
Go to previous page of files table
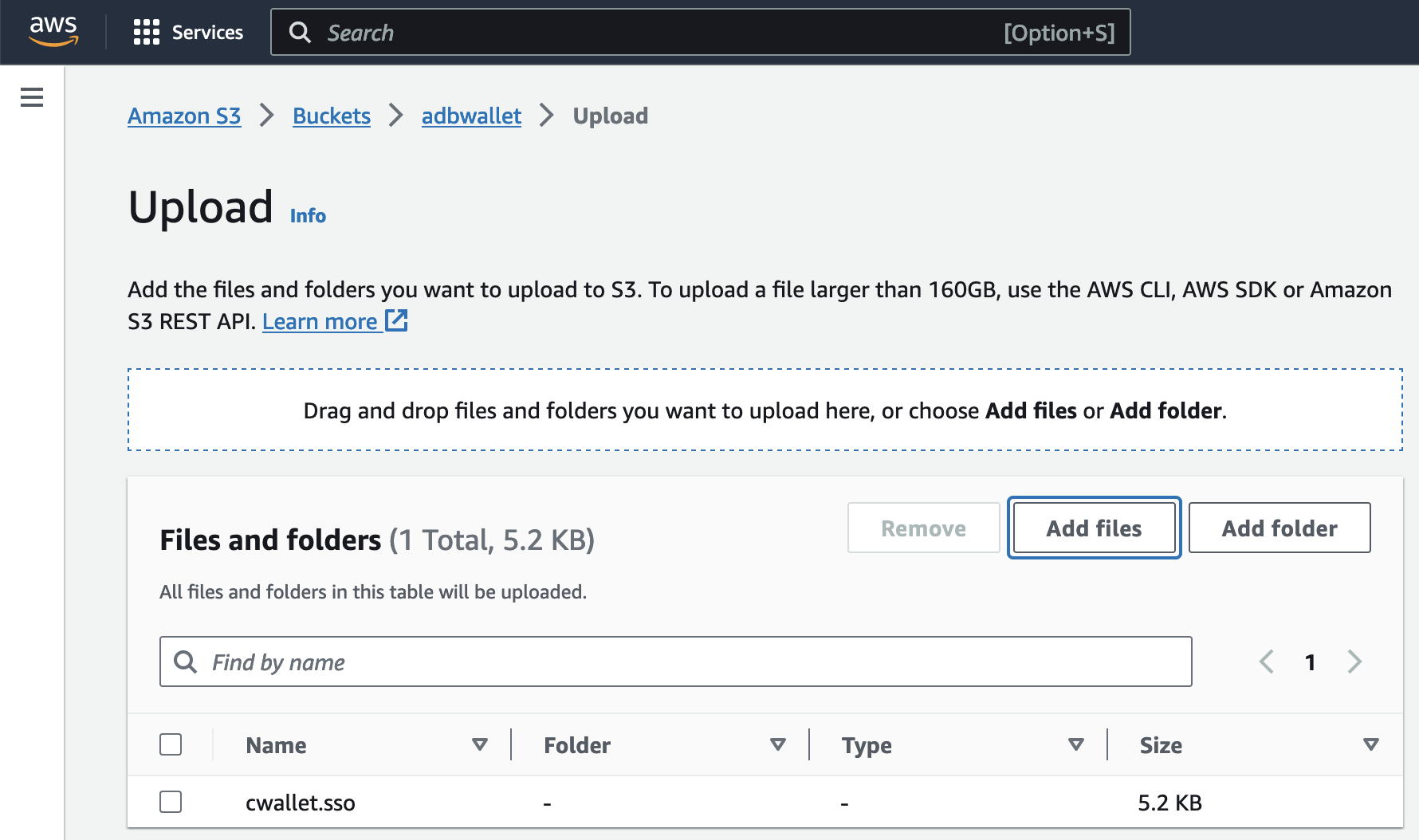click(x=1266, y=661)
